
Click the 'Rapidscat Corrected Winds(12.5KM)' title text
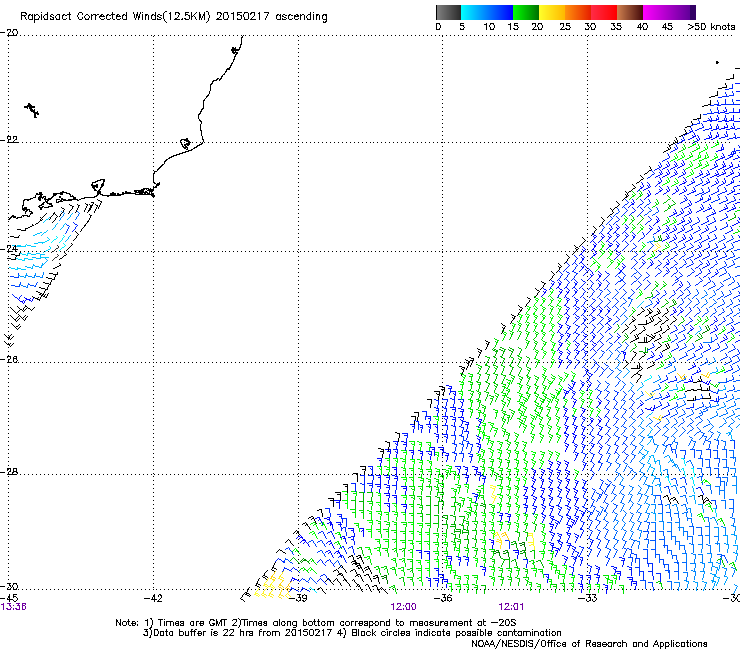coord(115,17)
